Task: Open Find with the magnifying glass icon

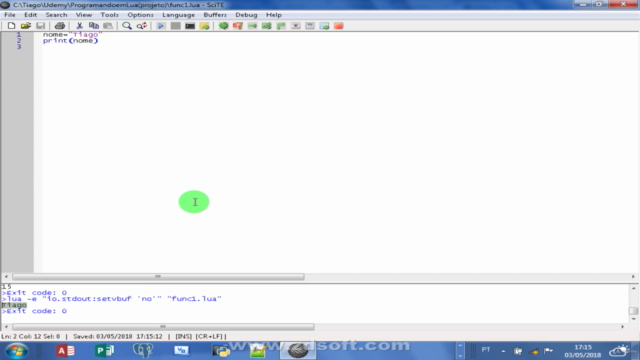Action: point(127,26)
